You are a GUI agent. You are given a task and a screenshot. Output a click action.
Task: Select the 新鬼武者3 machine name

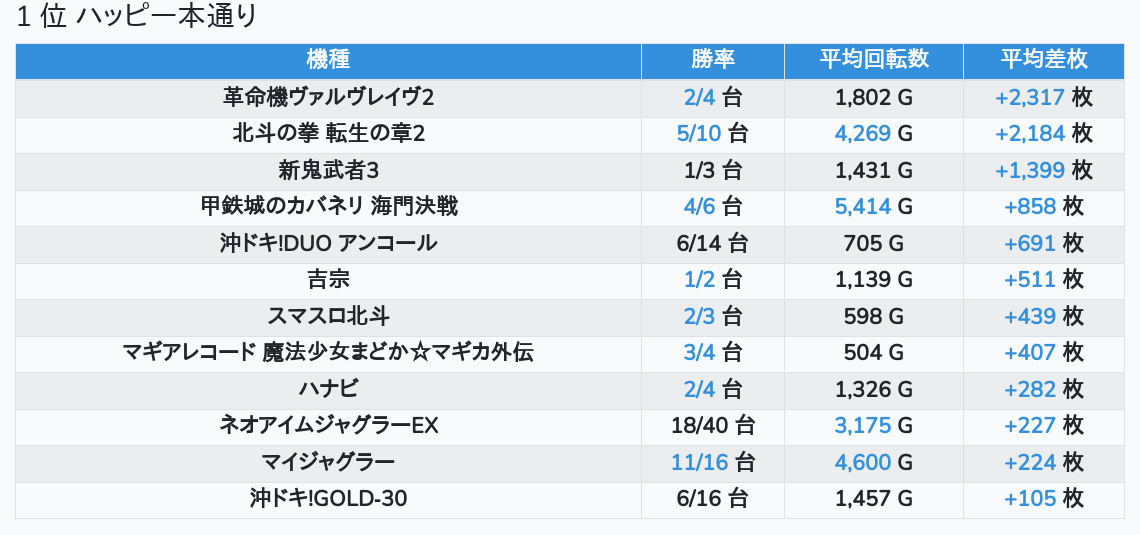(328, 170)
